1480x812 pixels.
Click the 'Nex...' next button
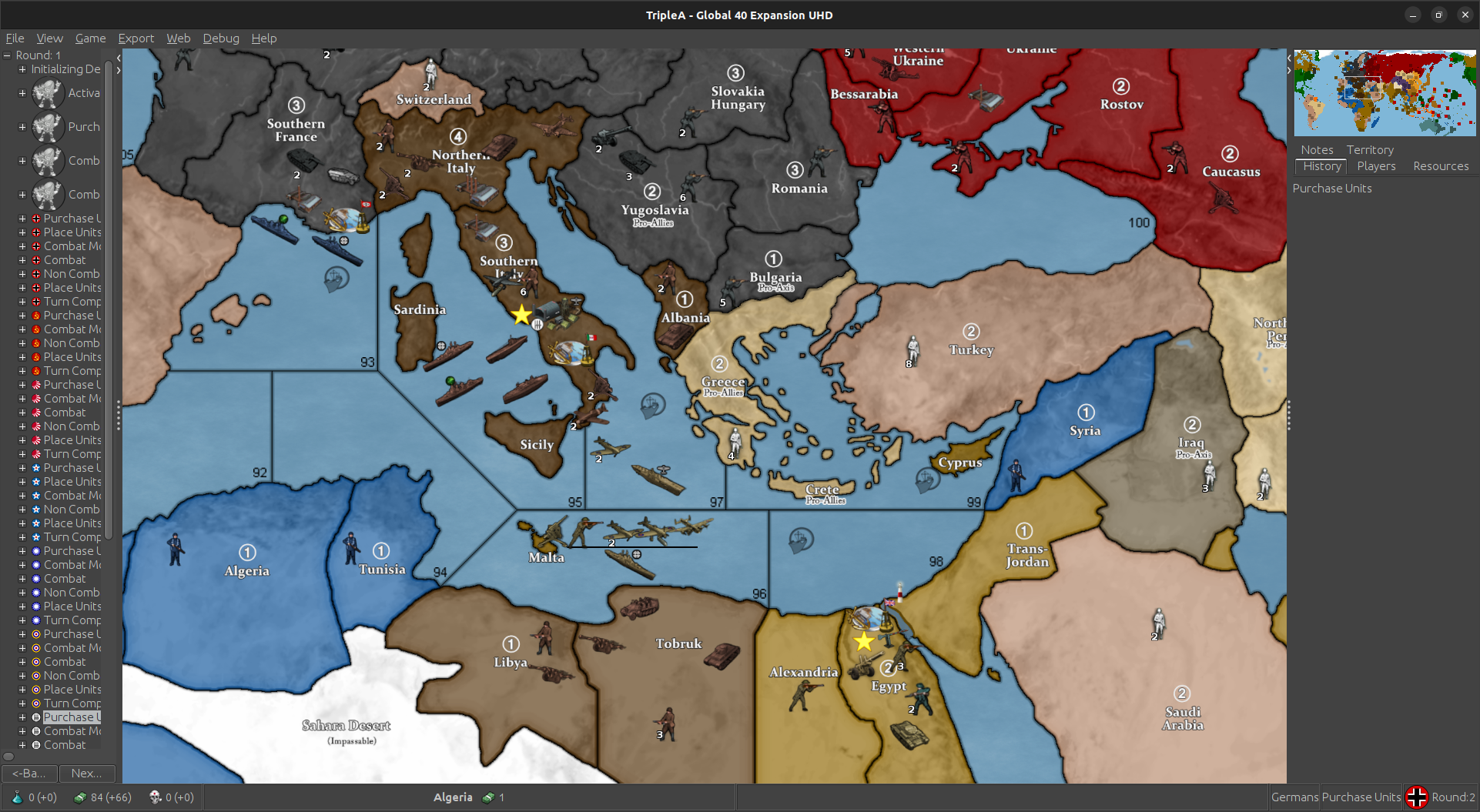pos(86,773)
